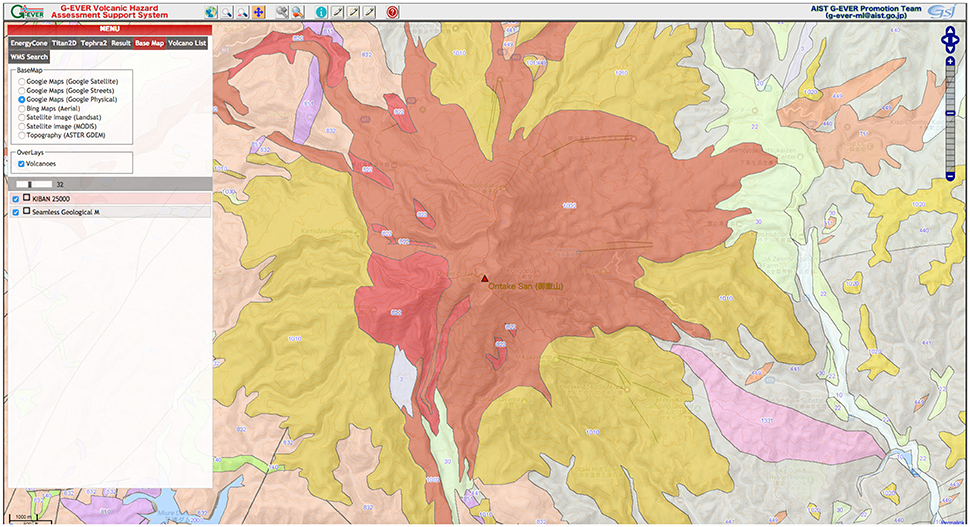Pan map left with the arrow control
The image size is (970, 527).
click(x=945, y=40)
